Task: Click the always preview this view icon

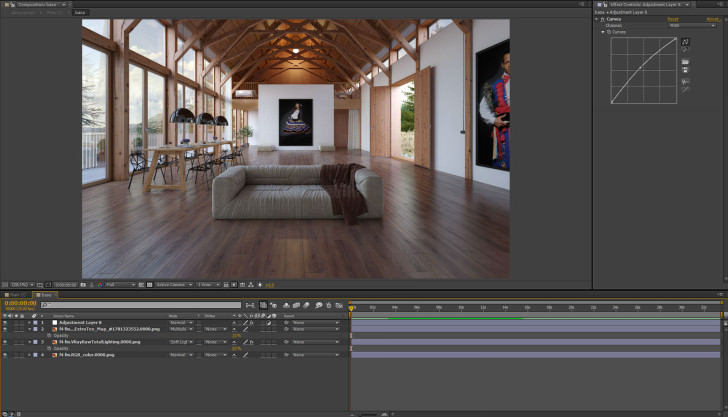Action: pyautogui.click(x=5, y=285)
